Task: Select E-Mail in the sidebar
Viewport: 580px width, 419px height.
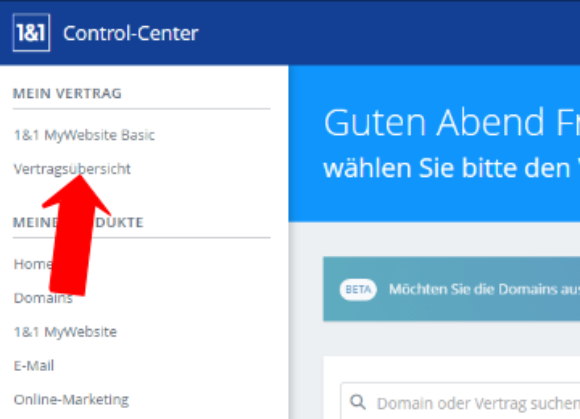Action: [x=34, y=365]
